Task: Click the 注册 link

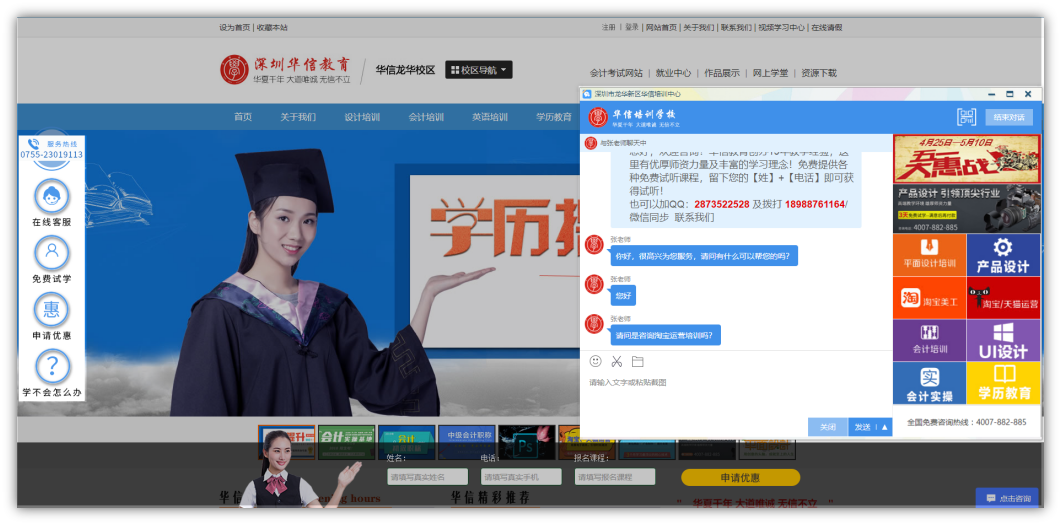Action: click(x=609, y=28)
